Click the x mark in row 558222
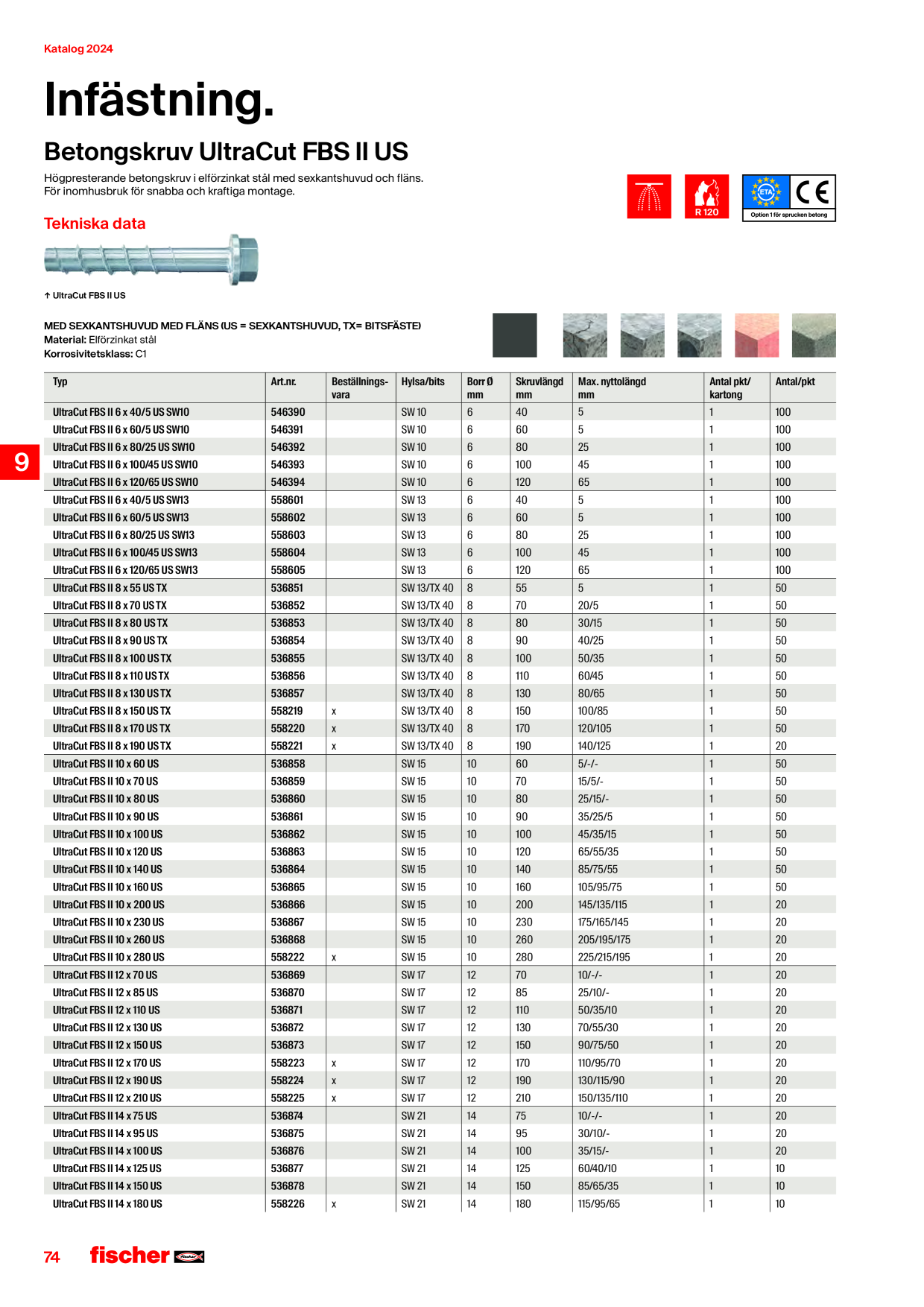The height and width of the screenshot is (1307, 924). [x=334, y=958]
